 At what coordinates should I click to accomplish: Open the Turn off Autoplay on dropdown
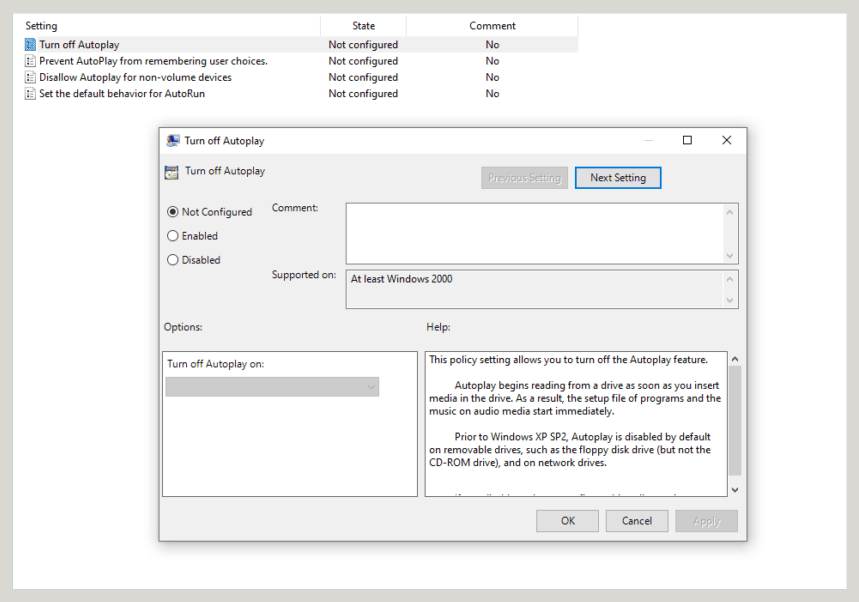[371, 387]
